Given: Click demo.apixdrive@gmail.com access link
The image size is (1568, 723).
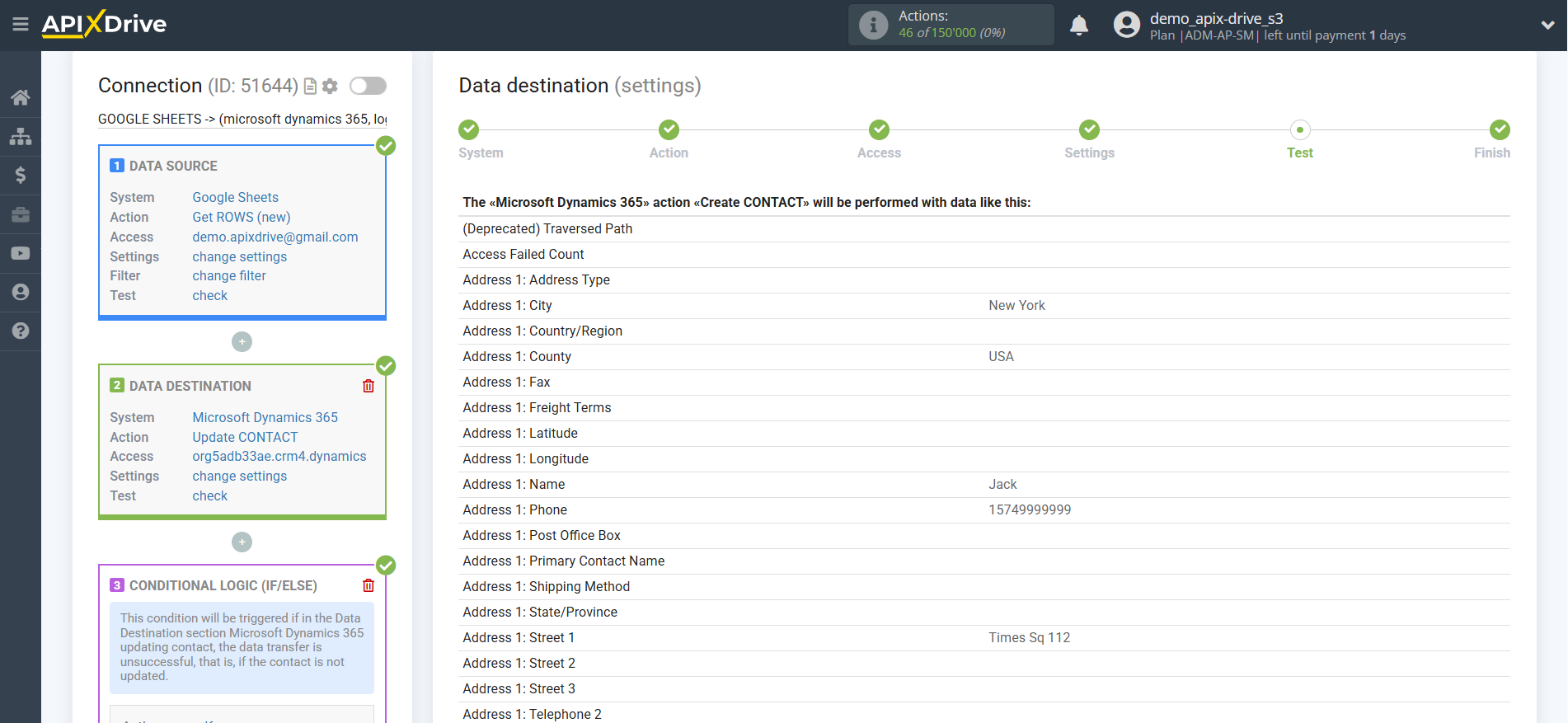Looking at the screenshot, I should click(x=275, y=237).
